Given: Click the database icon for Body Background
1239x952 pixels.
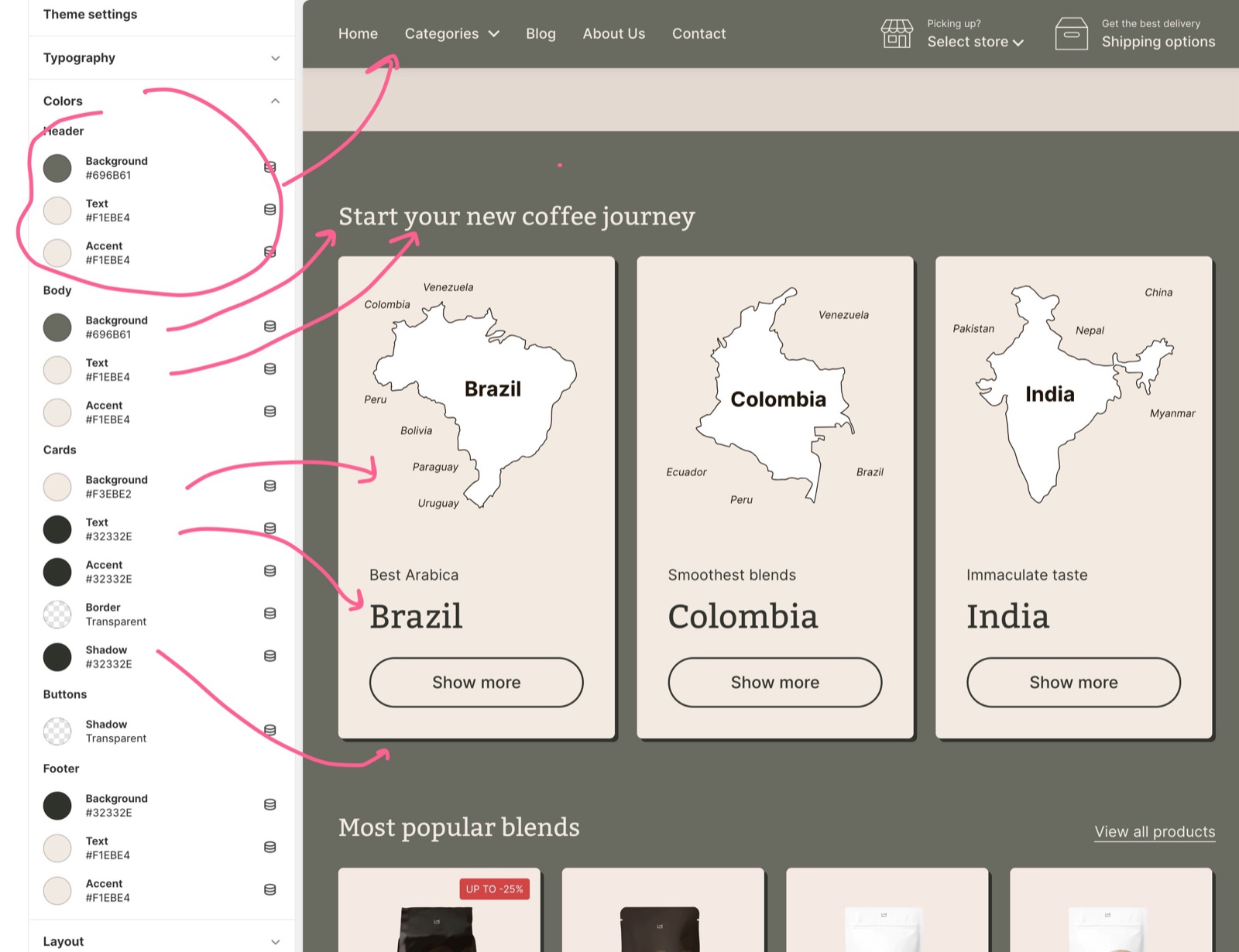Looking at the screenshot, I should coord(270,327).
